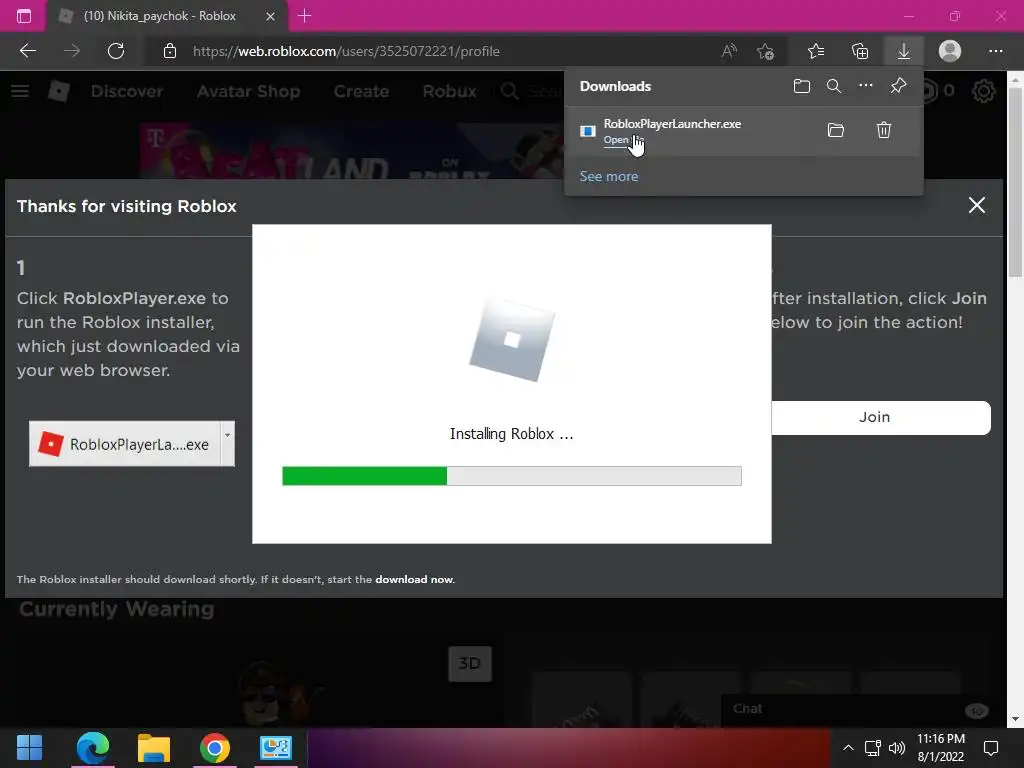The height and width of the screenshot is (768, 1024).
Task: Click the browser Back arrow
Action: [27, 51]
